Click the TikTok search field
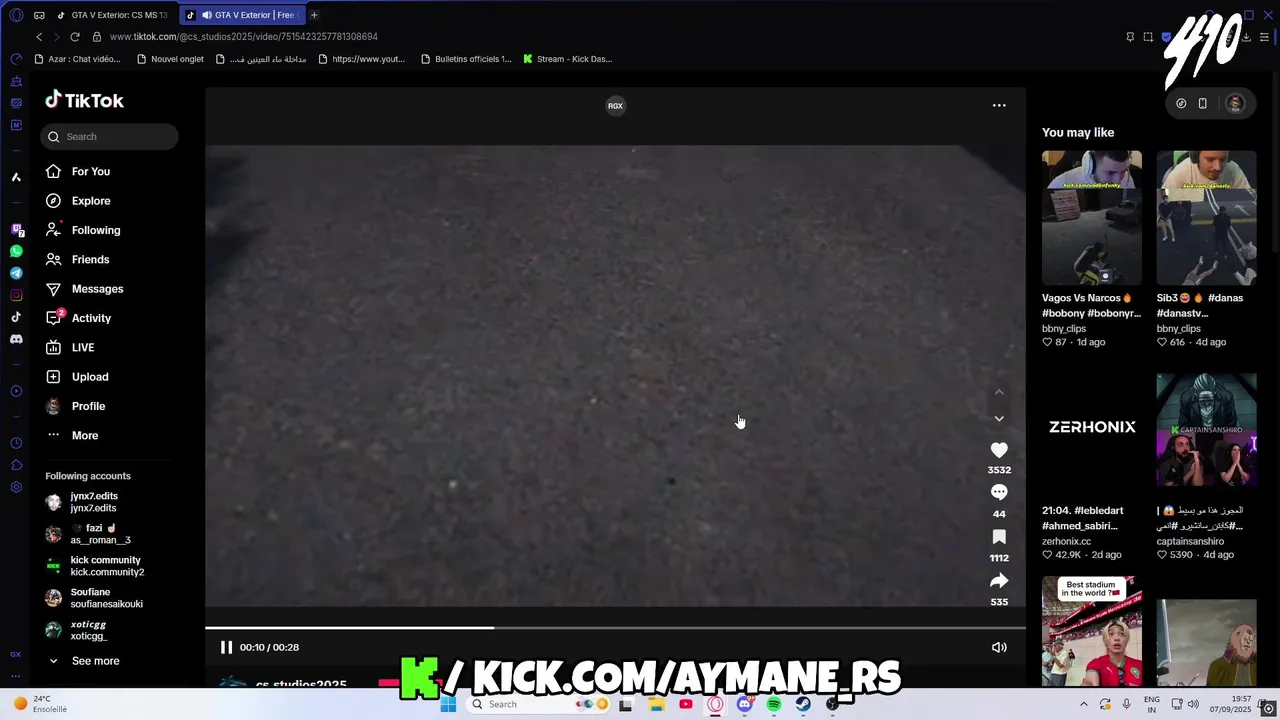 click(110, 137)
